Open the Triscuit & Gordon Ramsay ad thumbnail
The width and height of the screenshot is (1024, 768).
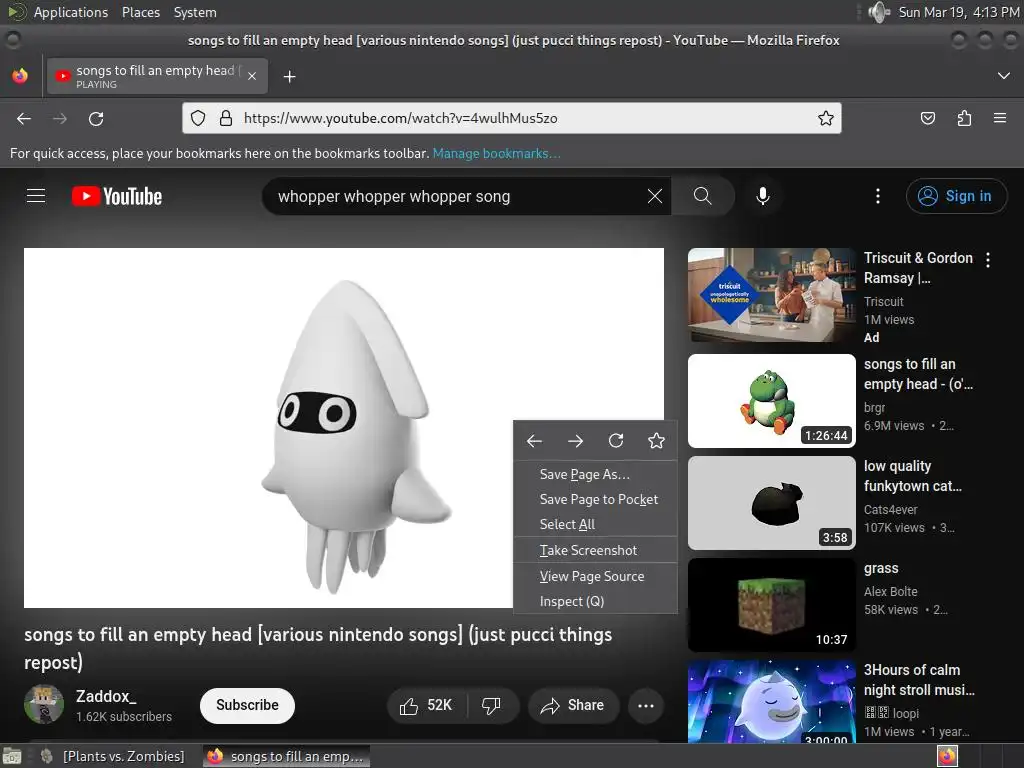click(772, 295)
